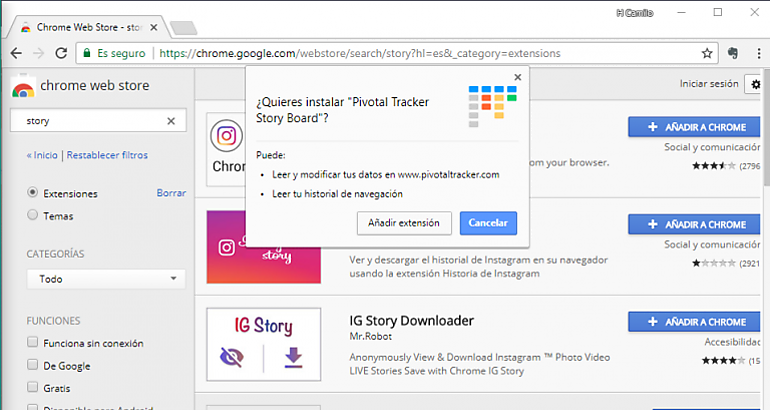The width and height of the screenshot is (770, 410).
Task: Open the pink Instagram story extension thumbnail
Action: pos(264,247)
